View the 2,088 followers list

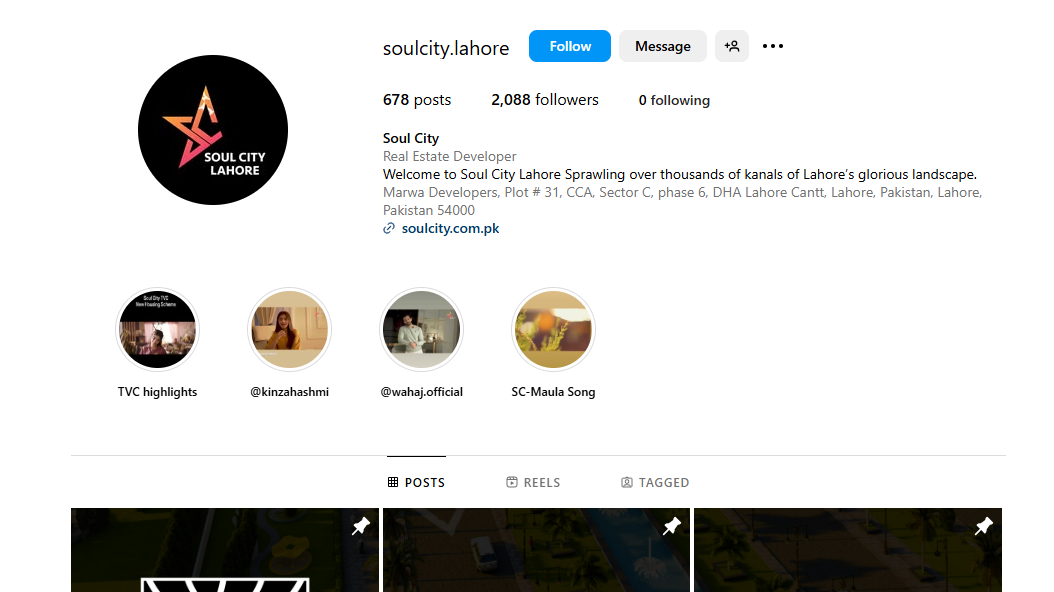coord(544,100)
